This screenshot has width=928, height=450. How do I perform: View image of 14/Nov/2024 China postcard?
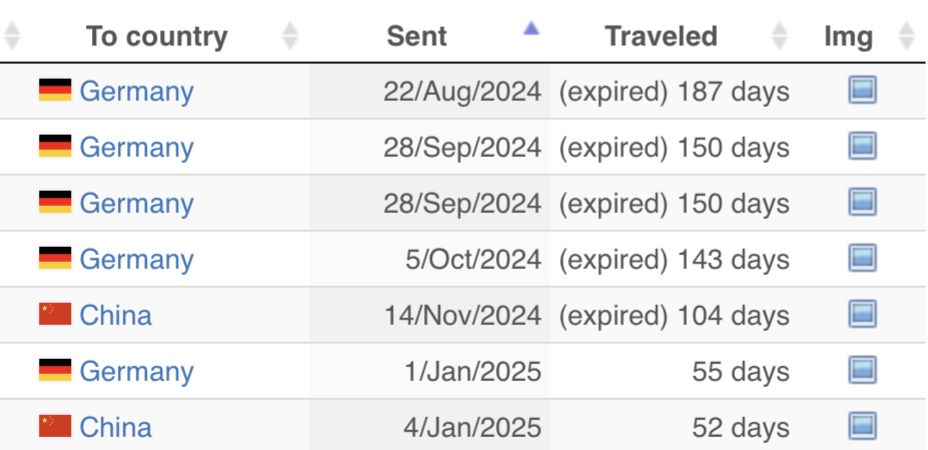tap(862, 314)
